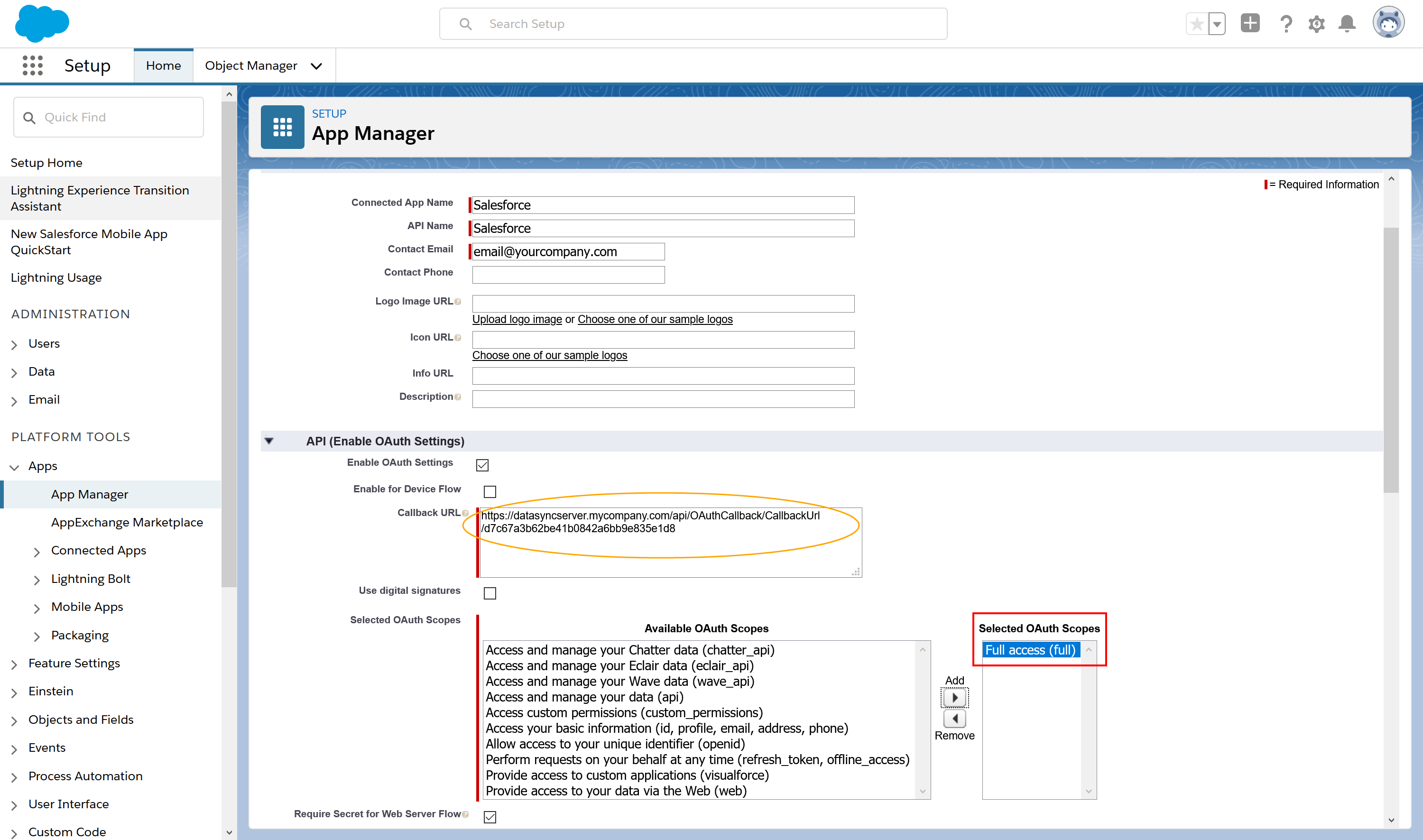This screenshot has width=1423, height=840.
Task: Enable the Device Flow checkbox
Action: (x=490, y=491)
